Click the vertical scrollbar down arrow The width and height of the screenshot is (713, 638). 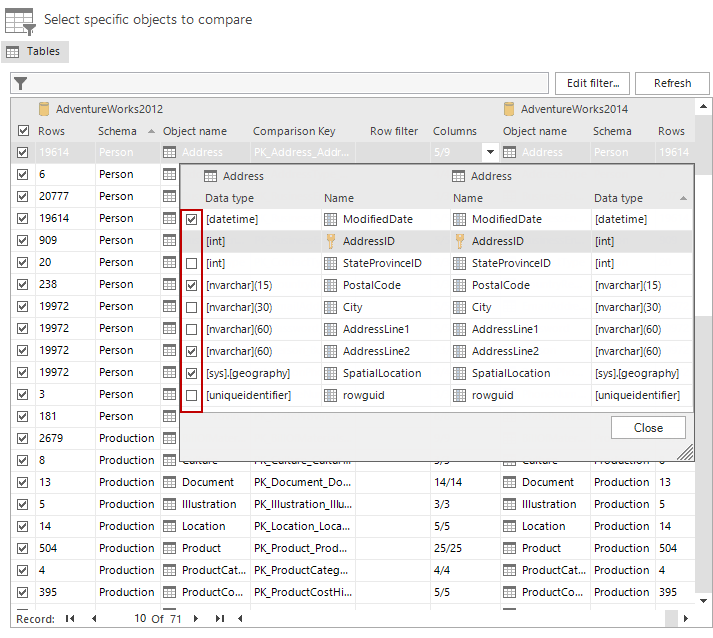703,601
